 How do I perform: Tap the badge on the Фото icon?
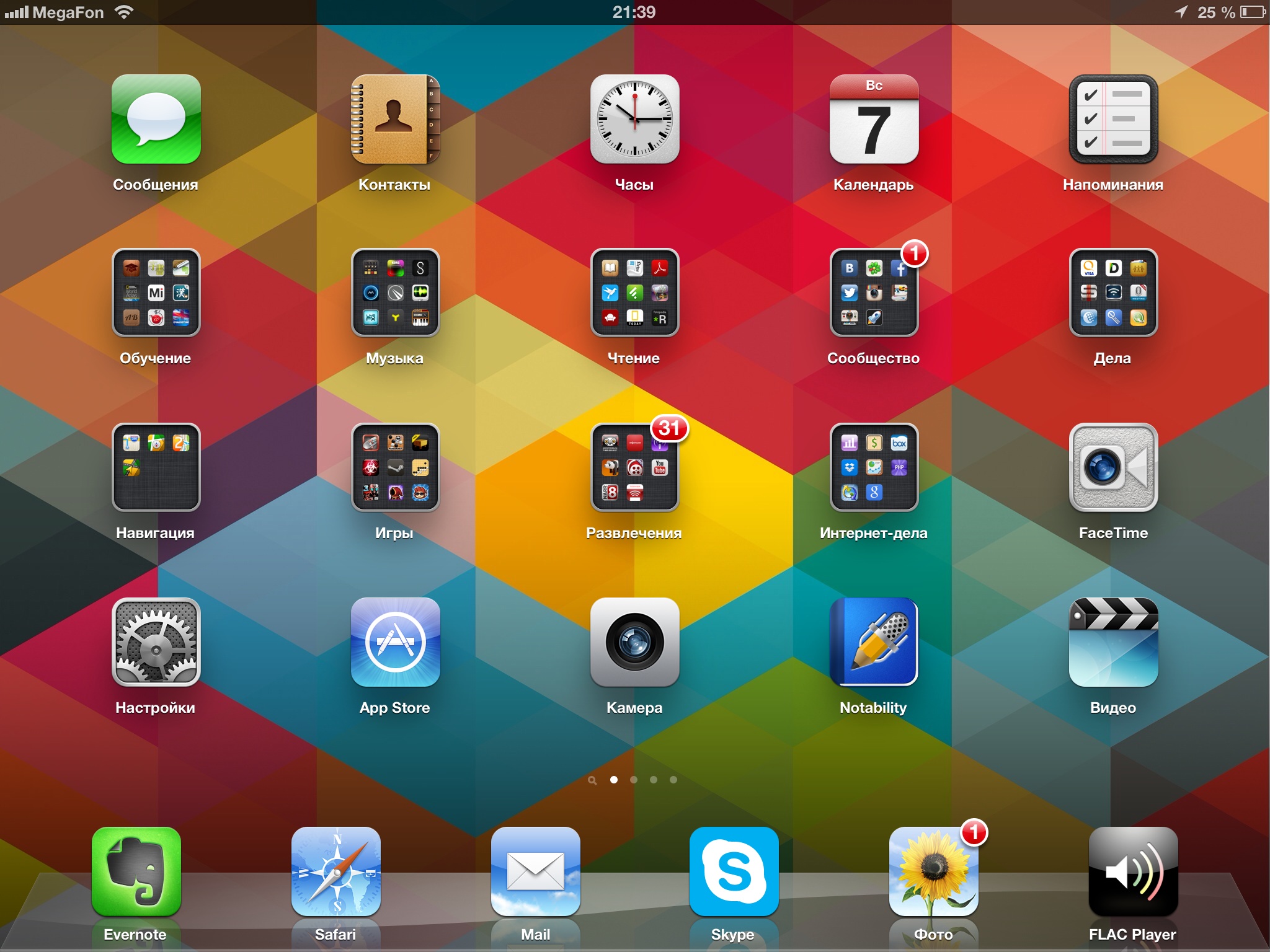coord(974,832)
